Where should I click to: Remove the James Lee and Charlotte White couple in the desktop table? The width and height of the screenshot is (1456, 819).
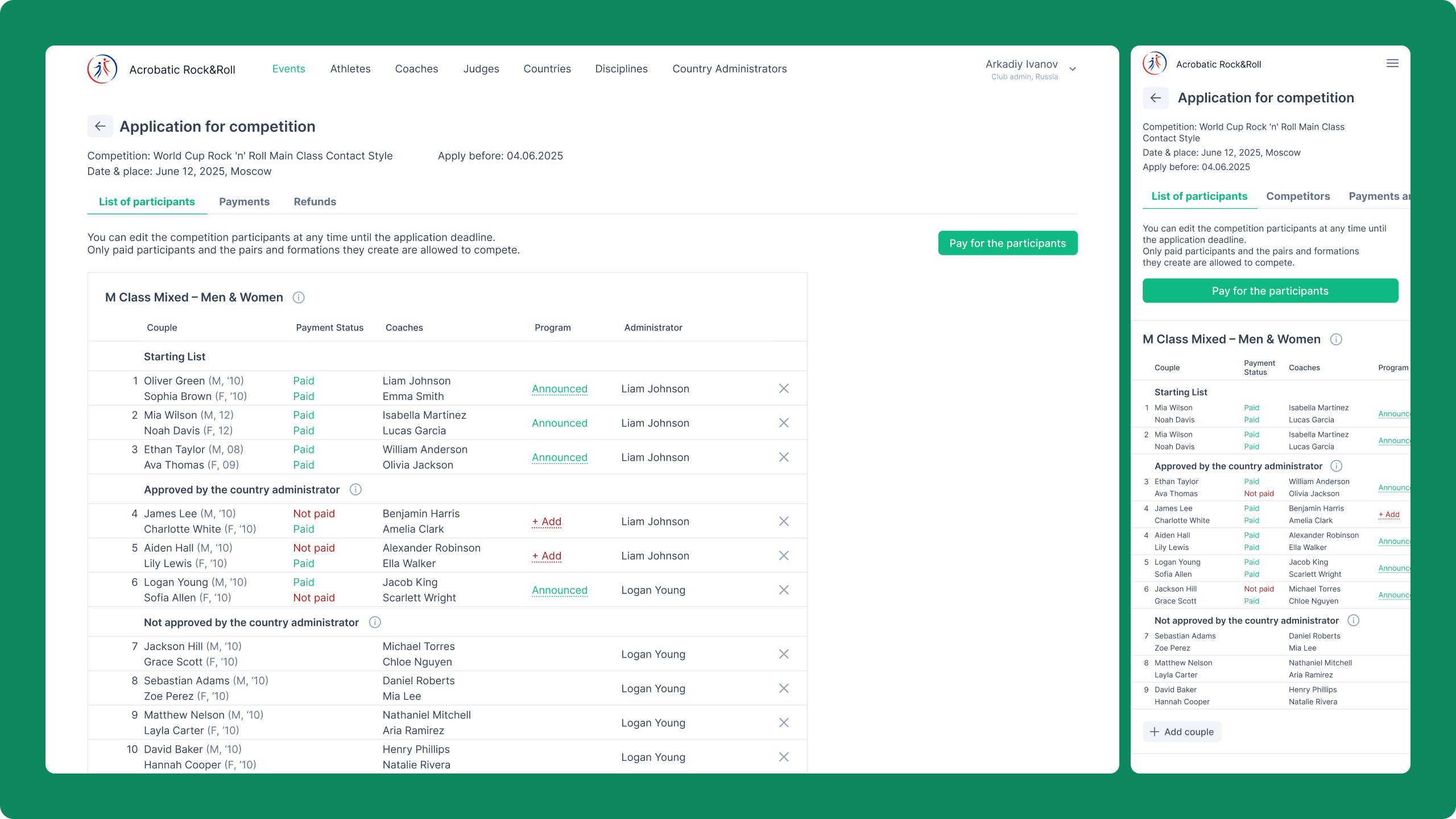pos(784,522)
